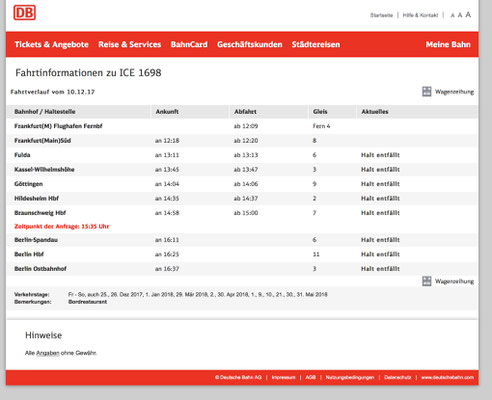Open Datenschutz footer link
Image resolution: width=492 pixels, height=400 pixels.
[398, 377]
